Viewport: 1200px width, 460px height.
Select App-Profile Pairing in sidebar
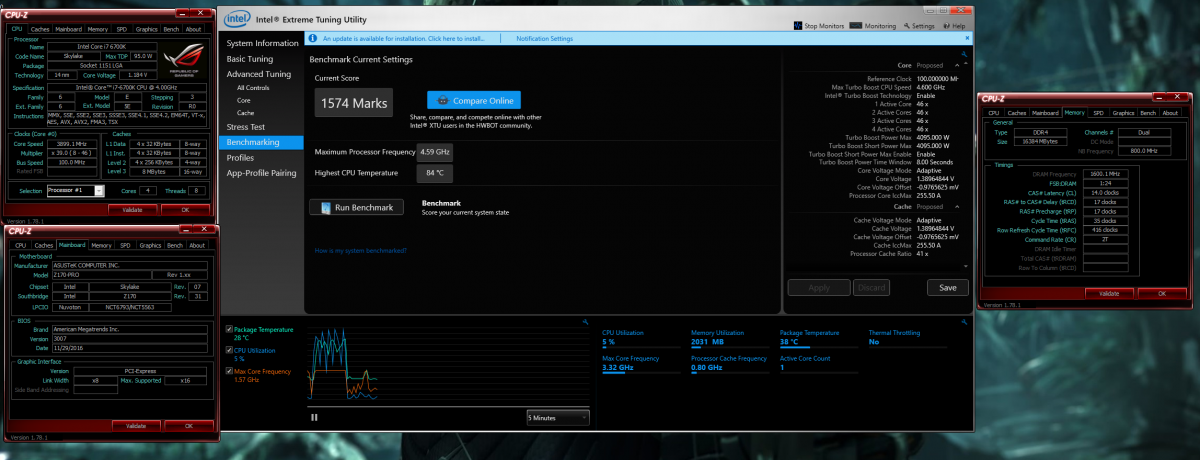(x=260, y=172)
